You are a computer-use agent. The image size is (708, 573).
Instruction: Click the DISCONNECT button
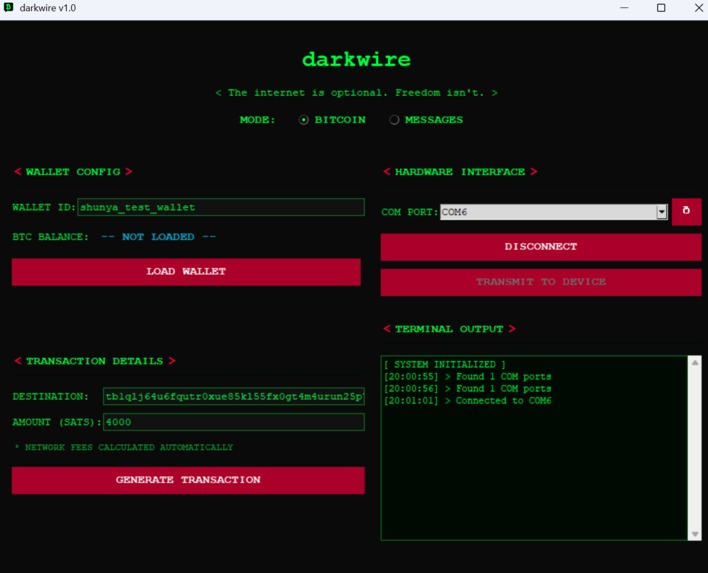541,247
